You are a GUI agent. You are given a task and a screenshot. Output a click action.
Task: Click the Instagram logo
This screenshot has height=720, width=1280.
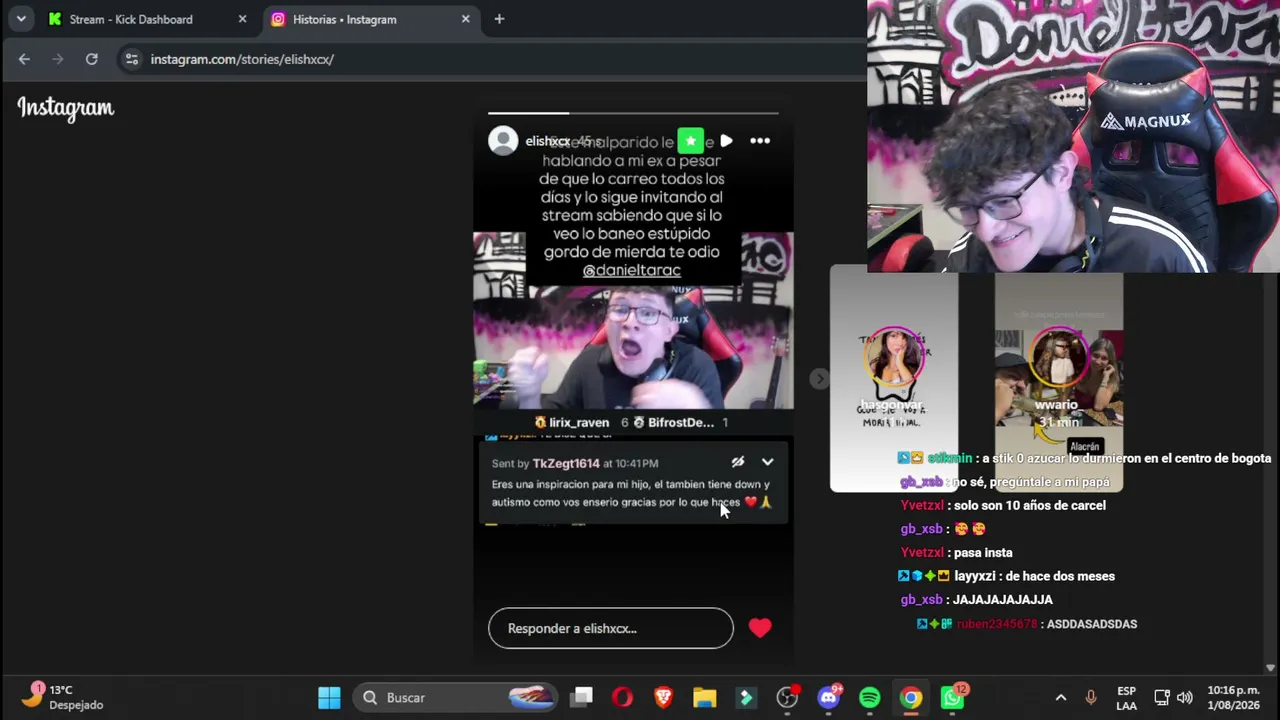pos(66,108)
